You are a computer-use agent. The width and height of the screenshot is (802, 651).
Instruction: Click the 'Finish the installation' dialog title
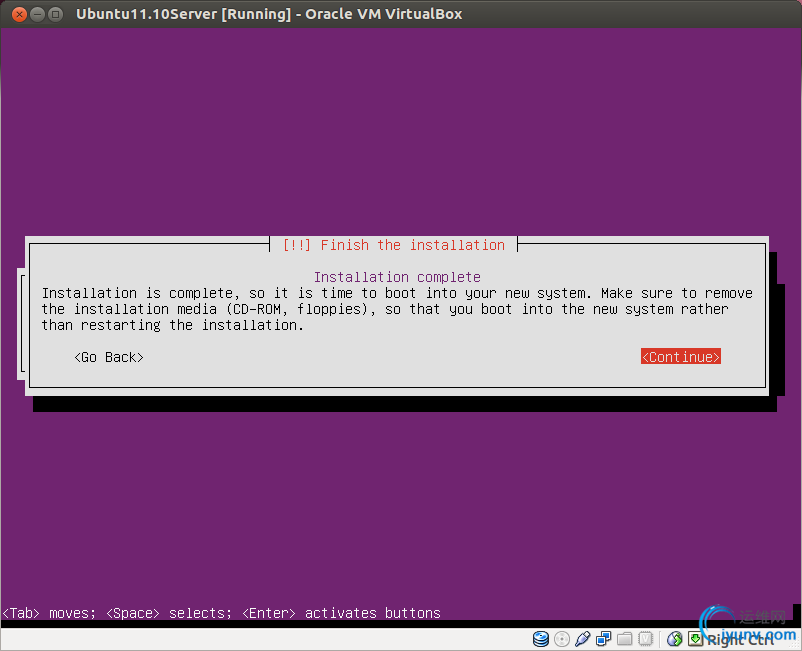tap(394, 245)
